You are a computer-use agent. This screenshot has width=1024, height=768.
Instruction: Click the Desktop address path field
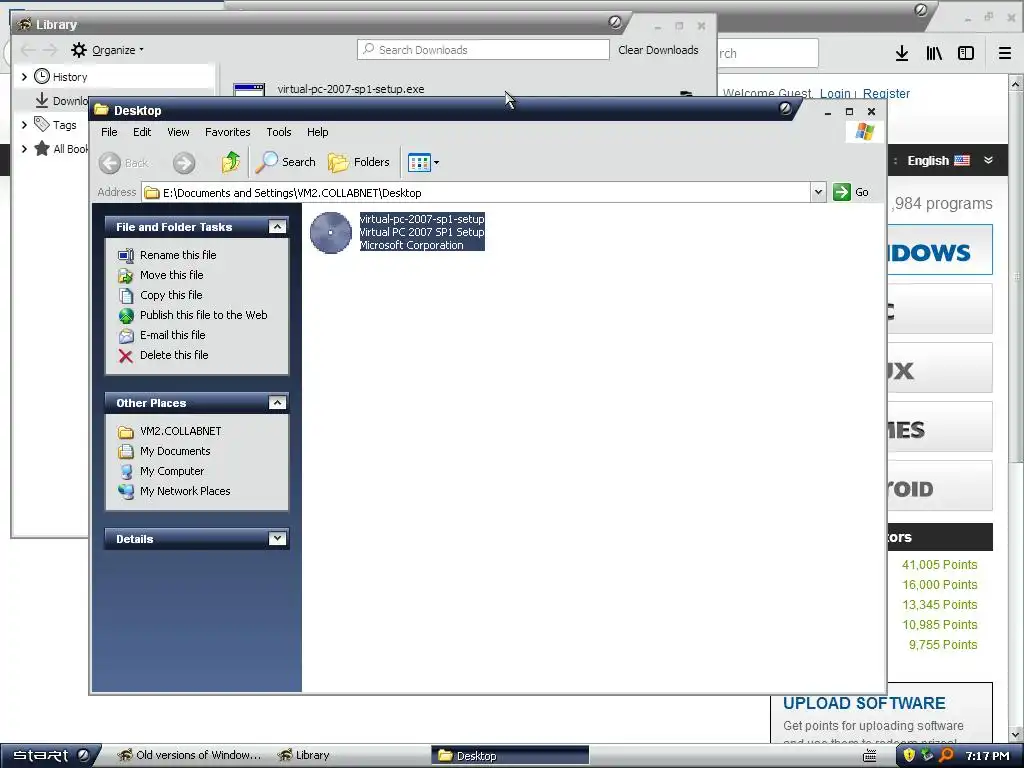pyautogui.click(x=476, y=192)
